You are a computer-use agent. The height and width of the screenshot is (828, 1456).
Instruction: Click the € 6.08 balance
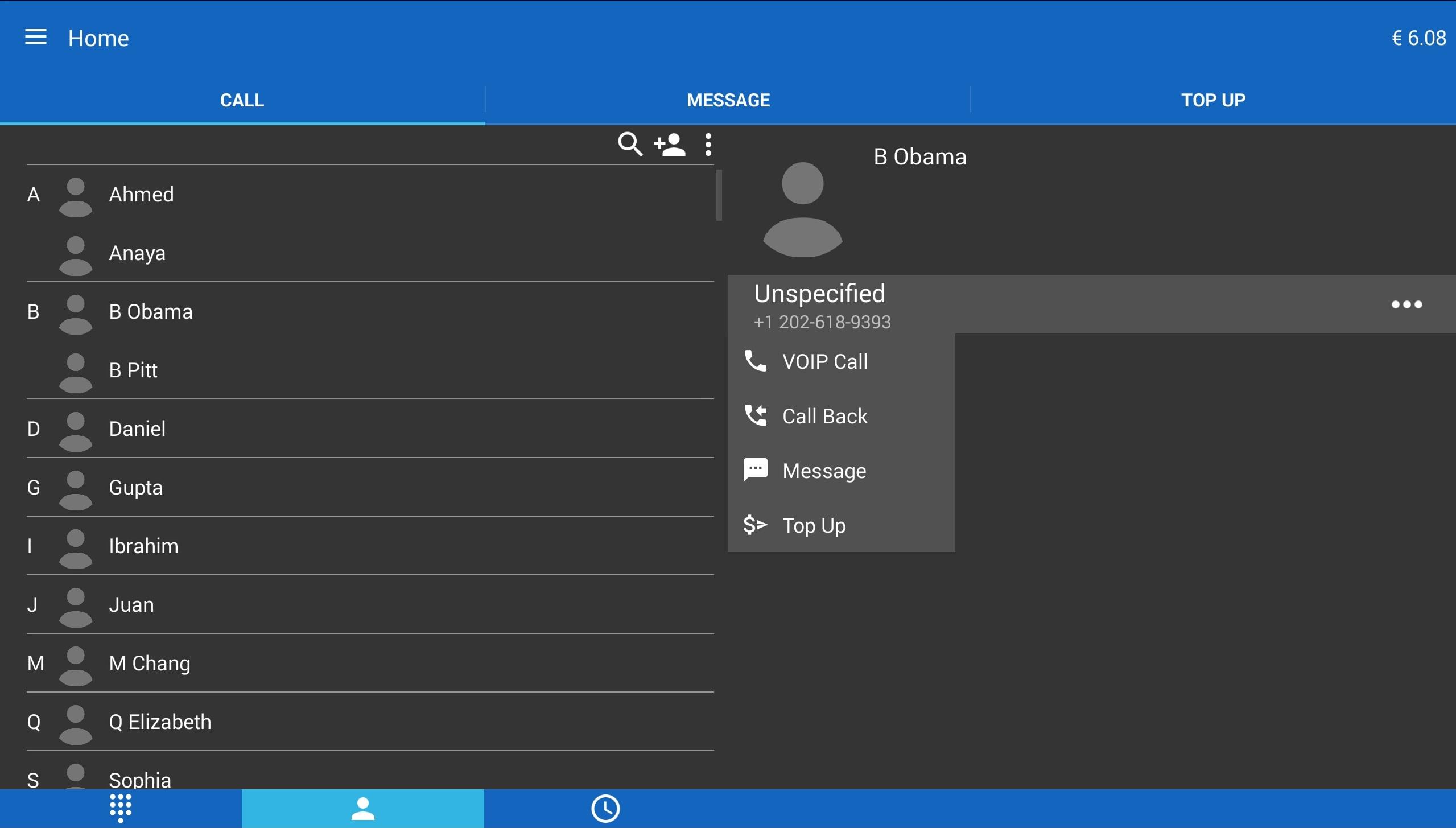1418,38
